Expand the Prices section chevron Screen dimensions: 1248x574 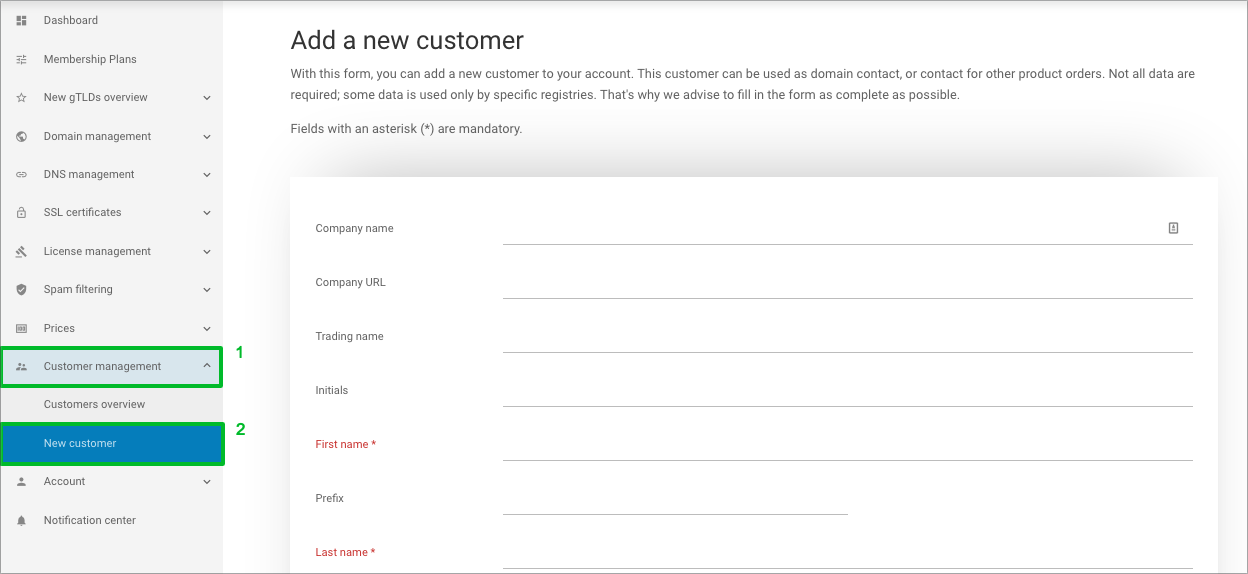click(x=207, y=328)
